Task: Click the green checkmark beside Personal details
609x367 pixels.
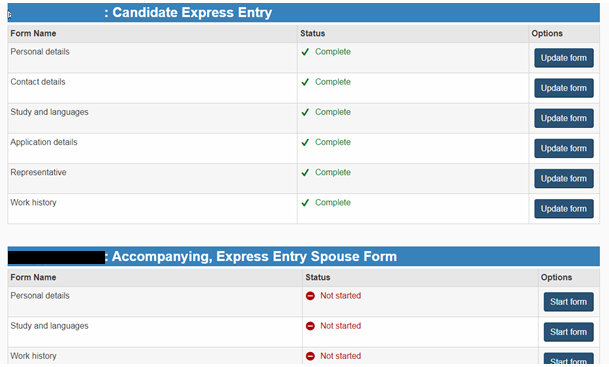Action: [x=305, y=52]
